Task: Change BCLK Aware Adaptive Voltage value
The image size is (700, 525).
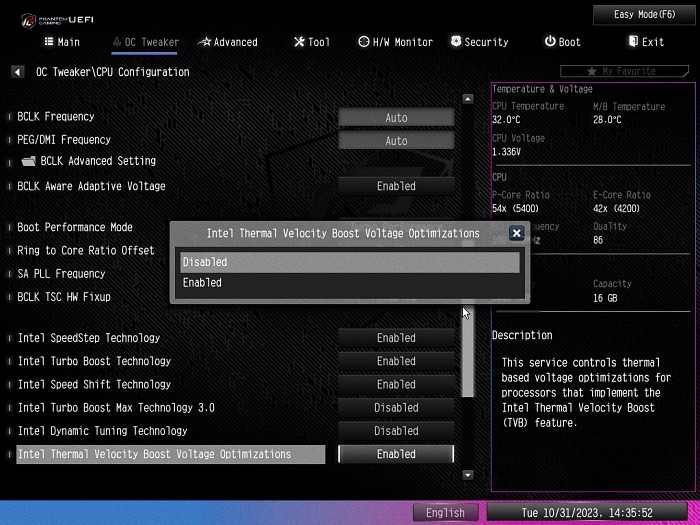Action: click(396, 186)
